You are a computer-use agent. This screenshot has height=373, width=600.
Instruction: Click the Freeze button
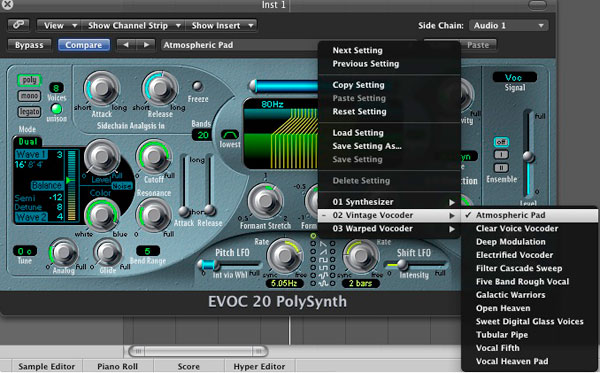tap(197, 86)
